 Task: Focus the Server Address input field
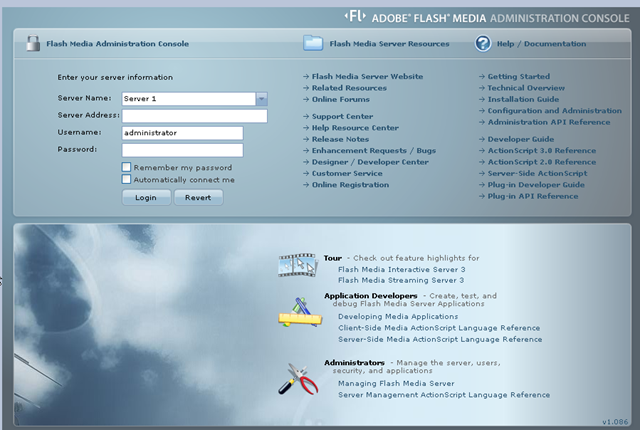194,116
